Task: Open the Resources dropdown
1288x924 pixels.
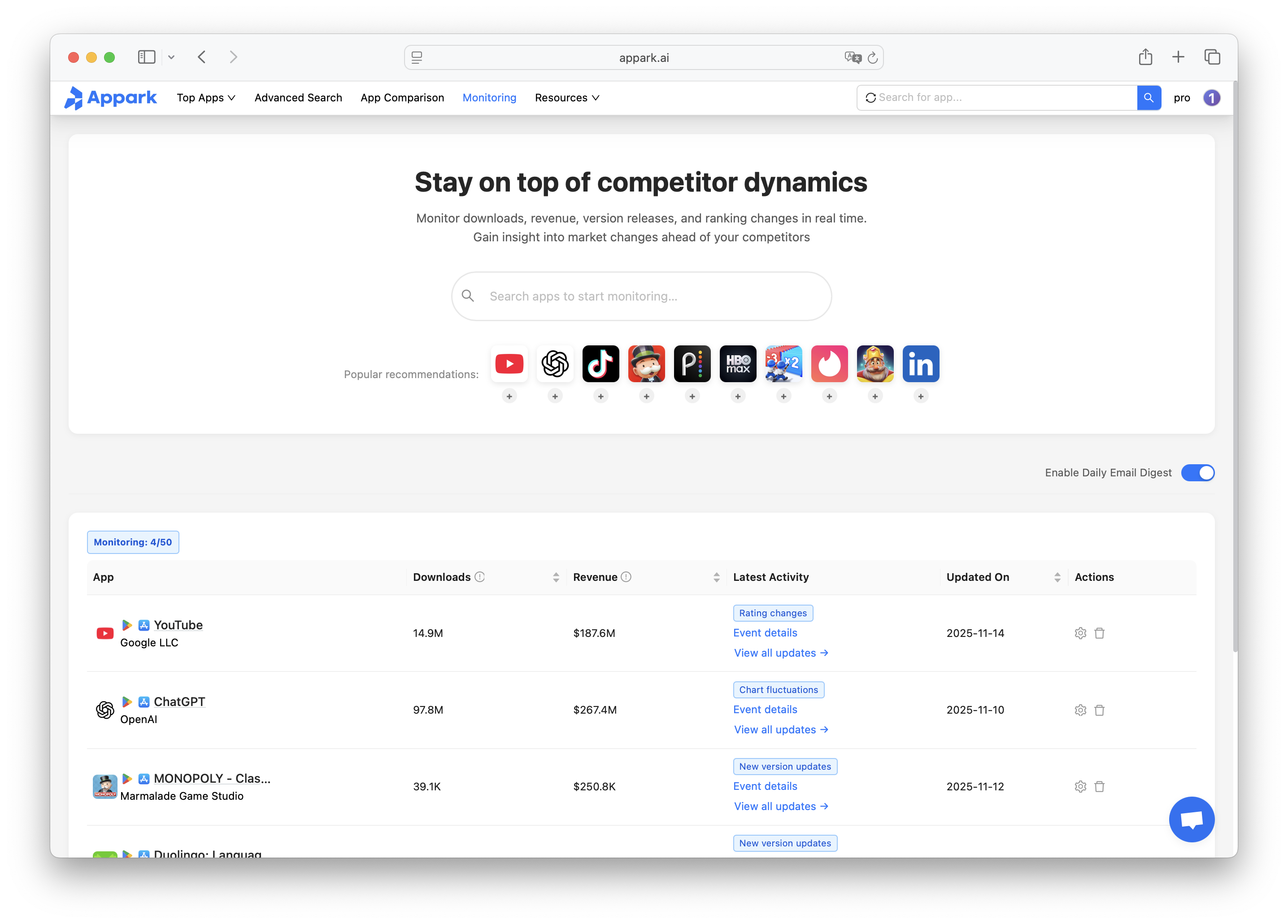Action: [566, 97]
